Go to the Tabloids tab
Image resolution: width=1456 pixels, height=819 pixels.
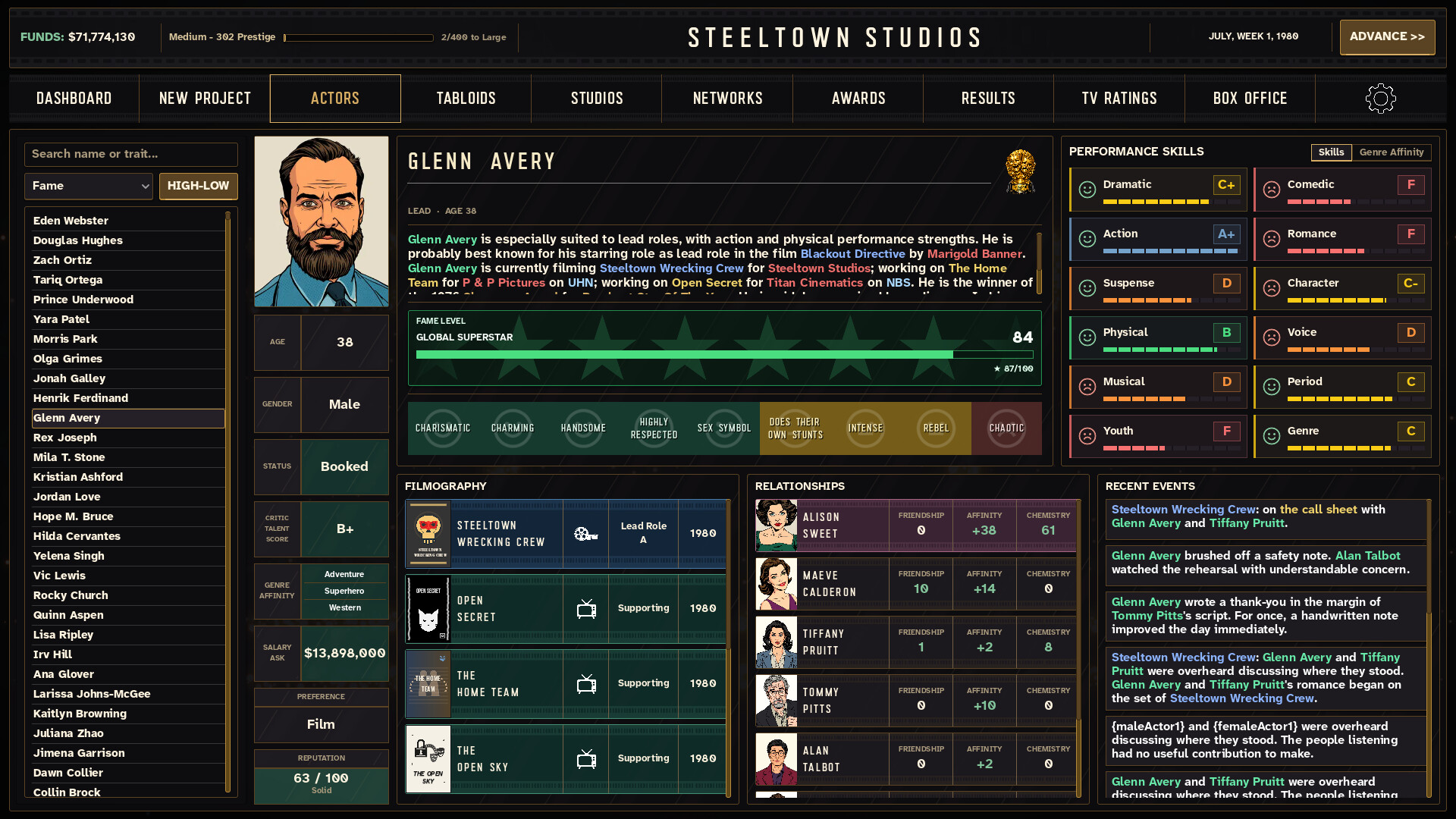(466, 99)
